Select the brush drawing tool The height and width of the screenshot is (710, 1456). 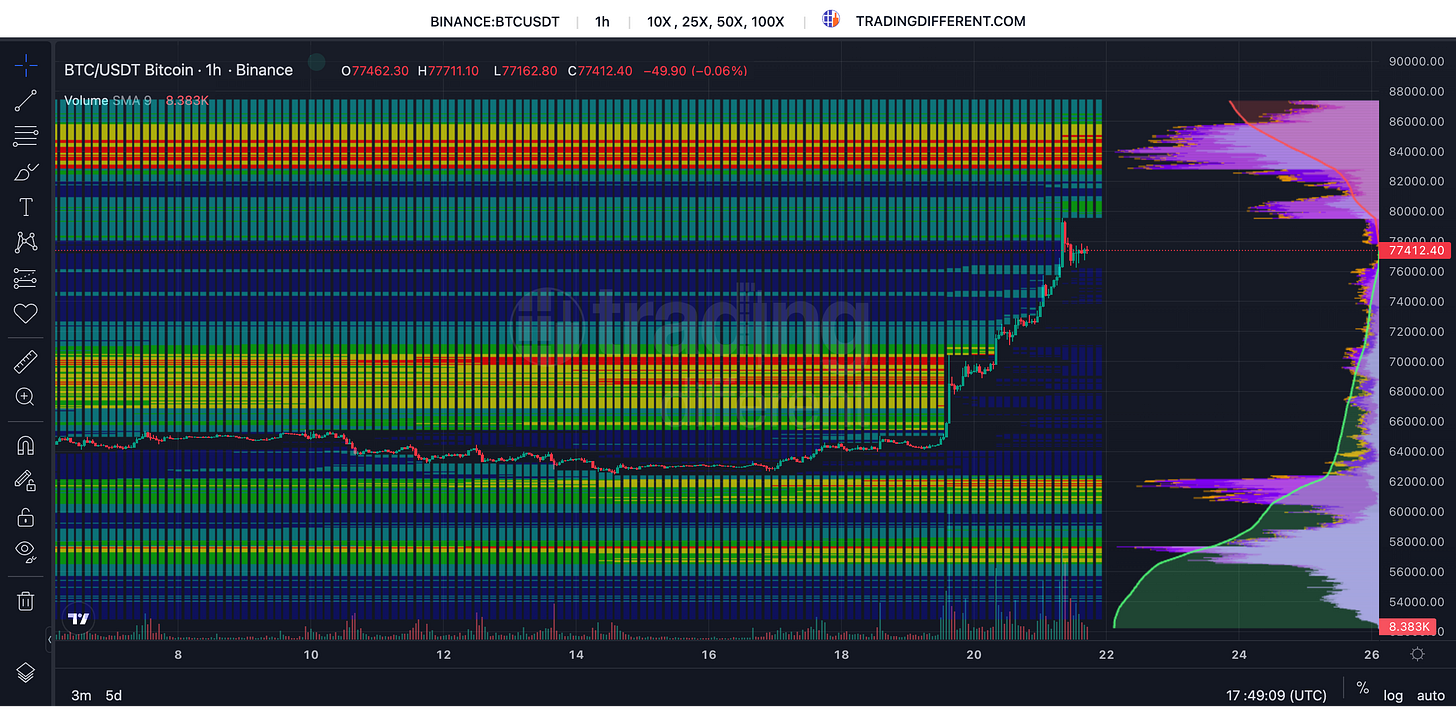[25, 172]
